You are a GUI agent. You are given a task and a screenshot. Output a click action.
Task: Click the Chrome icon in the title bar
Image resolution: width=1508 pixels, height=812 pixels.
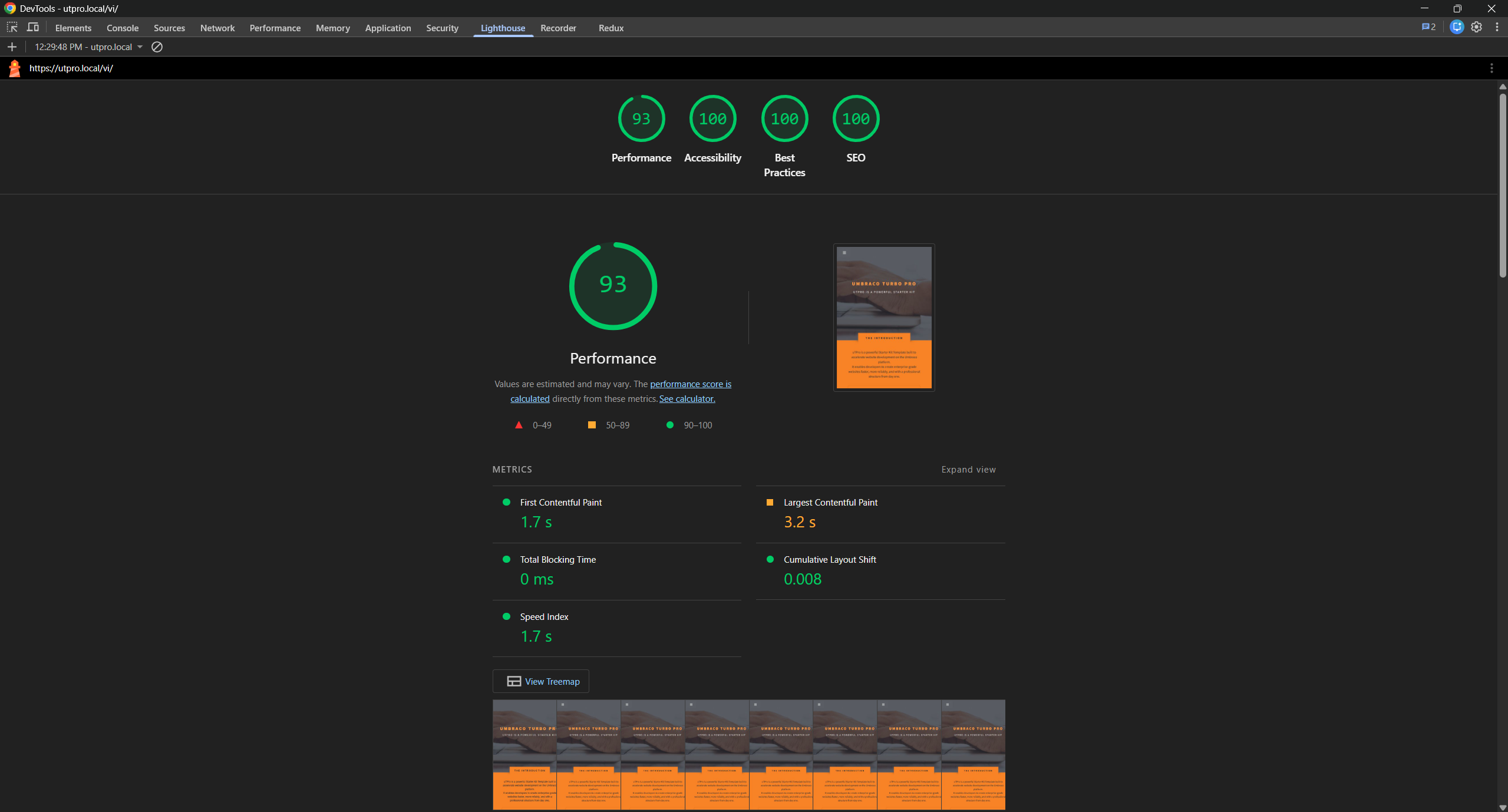tap(10, 8)
